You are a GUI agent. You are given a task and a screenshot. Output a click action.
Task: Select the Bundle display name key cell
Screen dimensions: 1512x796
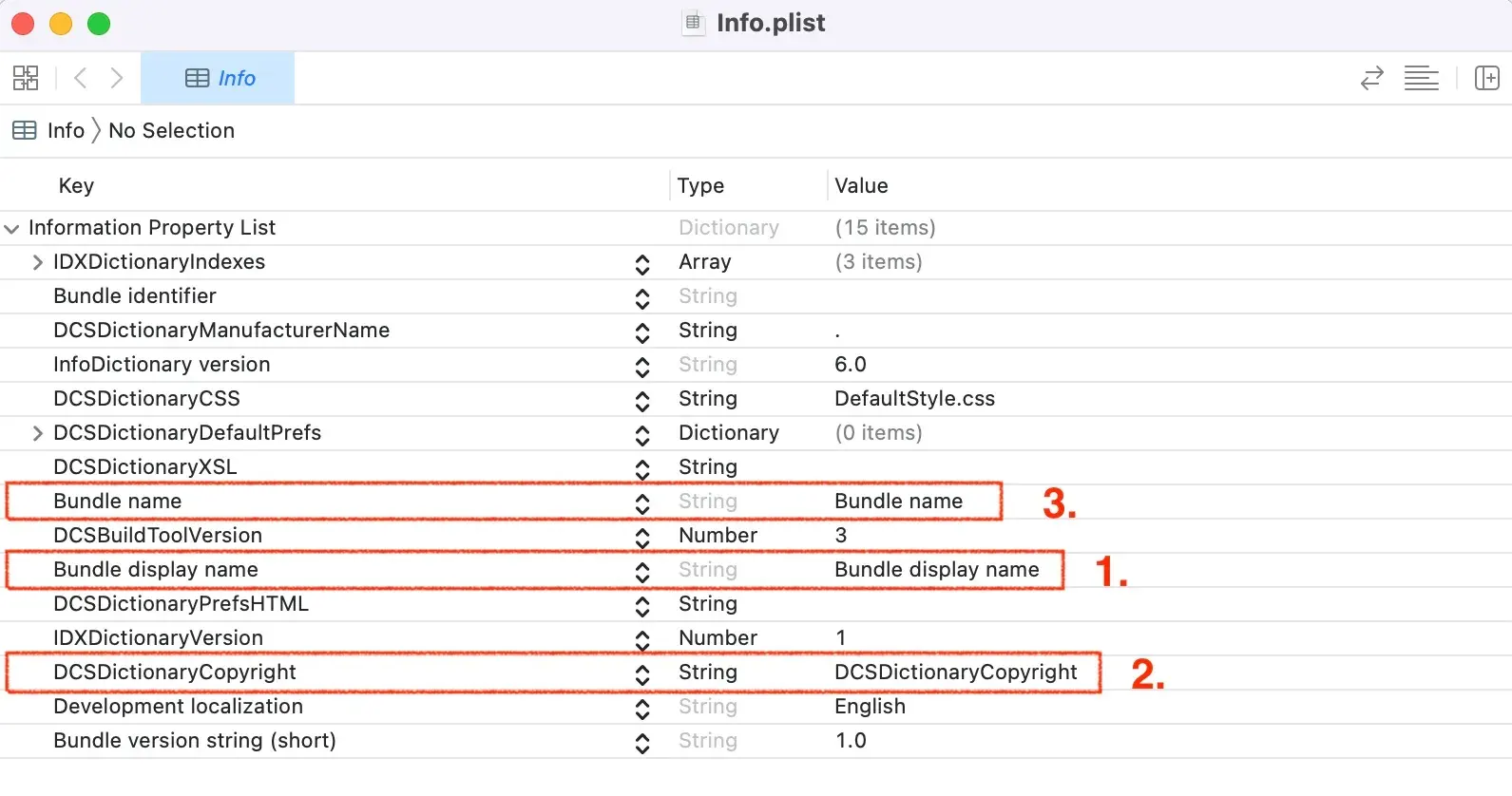point(156,570)
